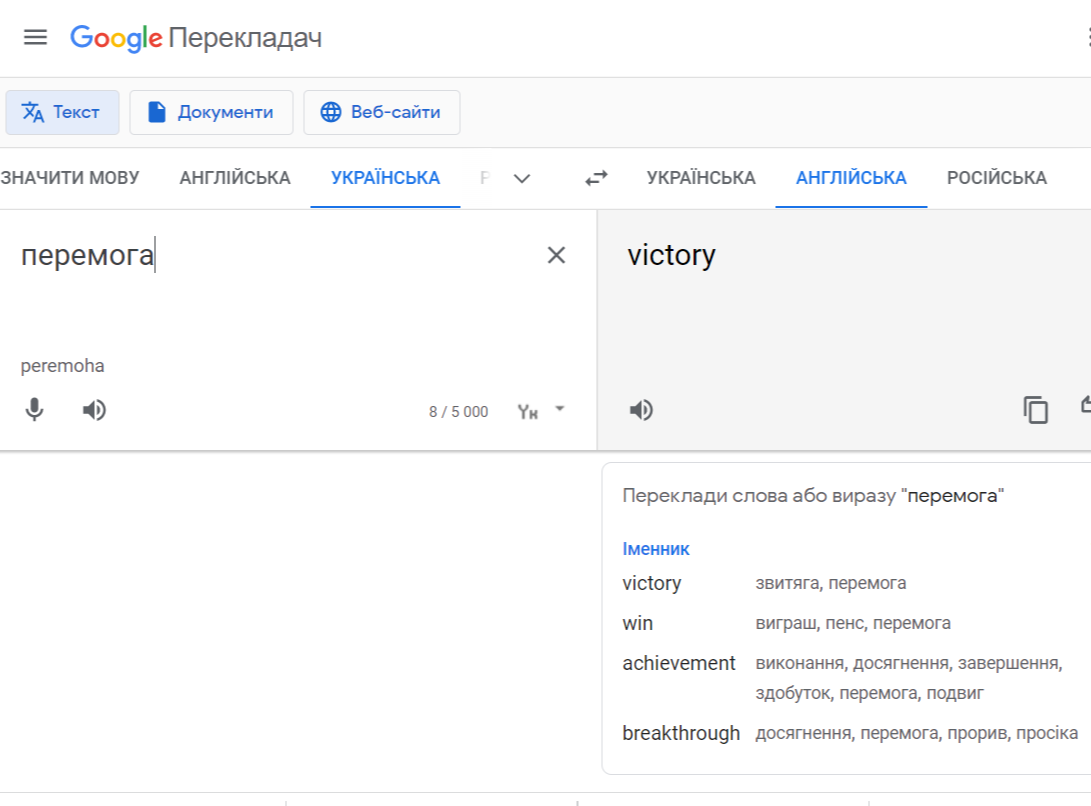Enable Значити мову language detection
This screenshot has width=1091, height=806.
(70, 177)
